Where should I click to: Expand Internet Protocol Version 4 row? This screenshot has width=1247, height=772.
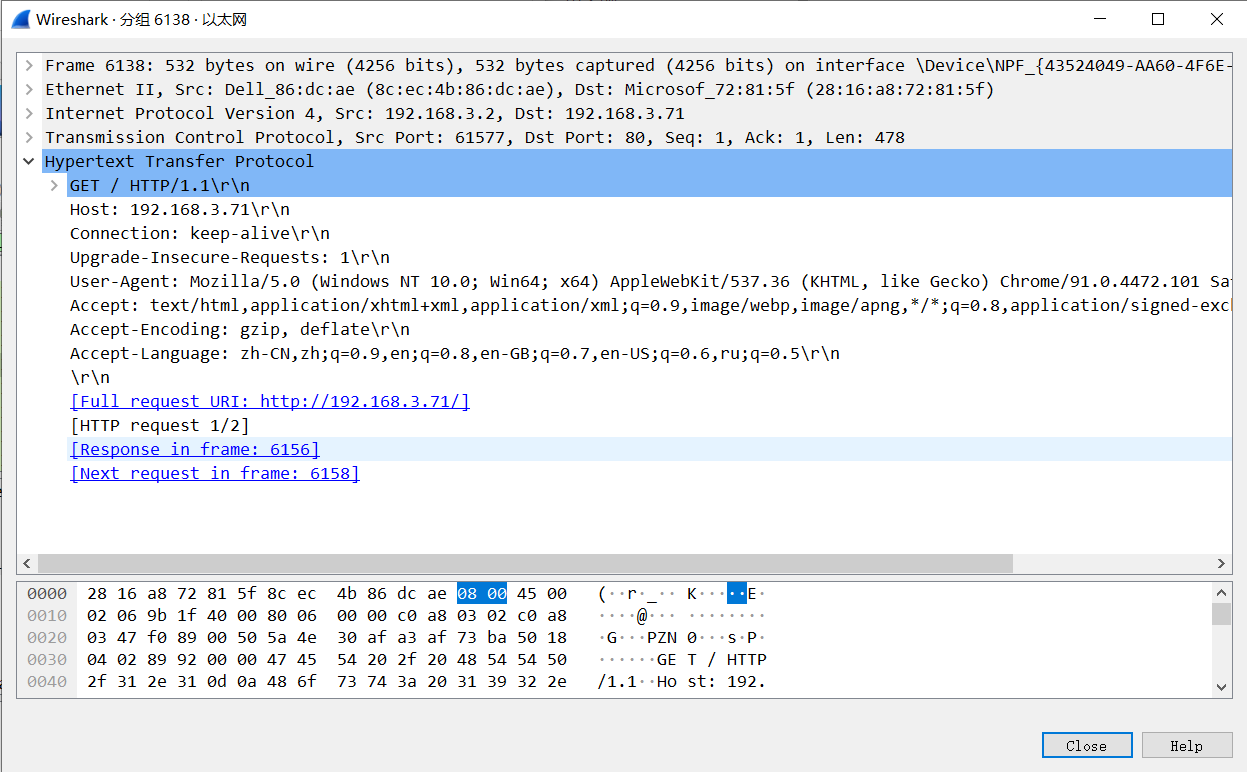[30, 113]
